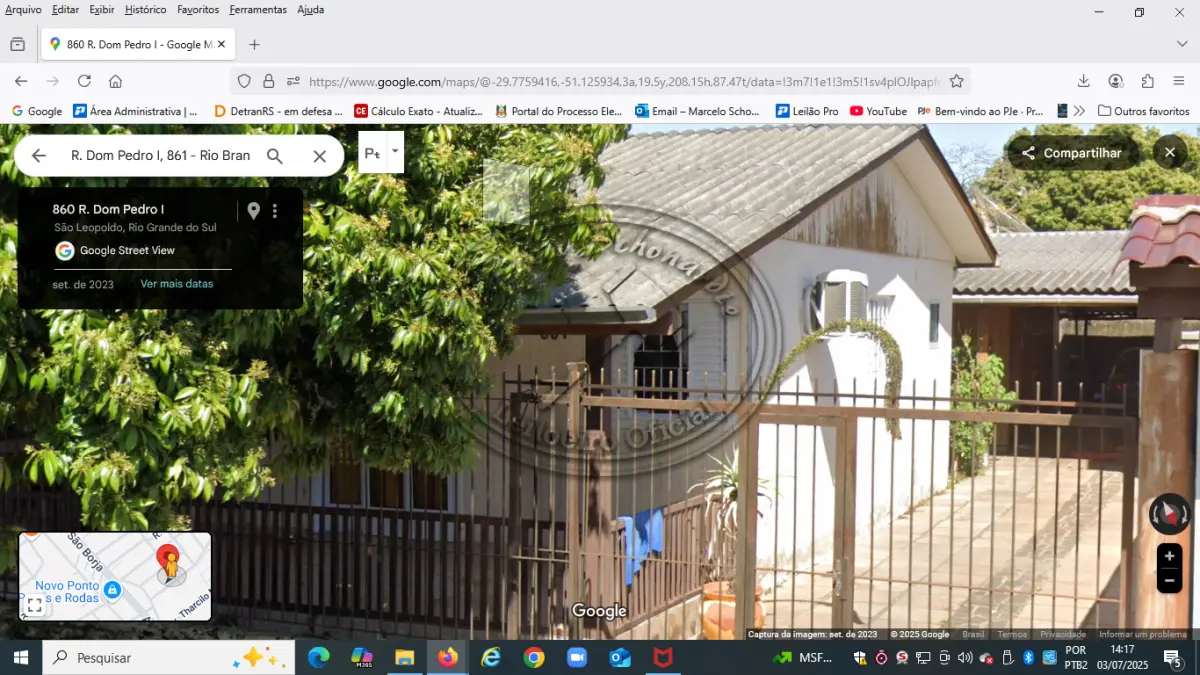Go back from the Street View search panel
Screen dimensions: 1200x675
coord(39,155)
